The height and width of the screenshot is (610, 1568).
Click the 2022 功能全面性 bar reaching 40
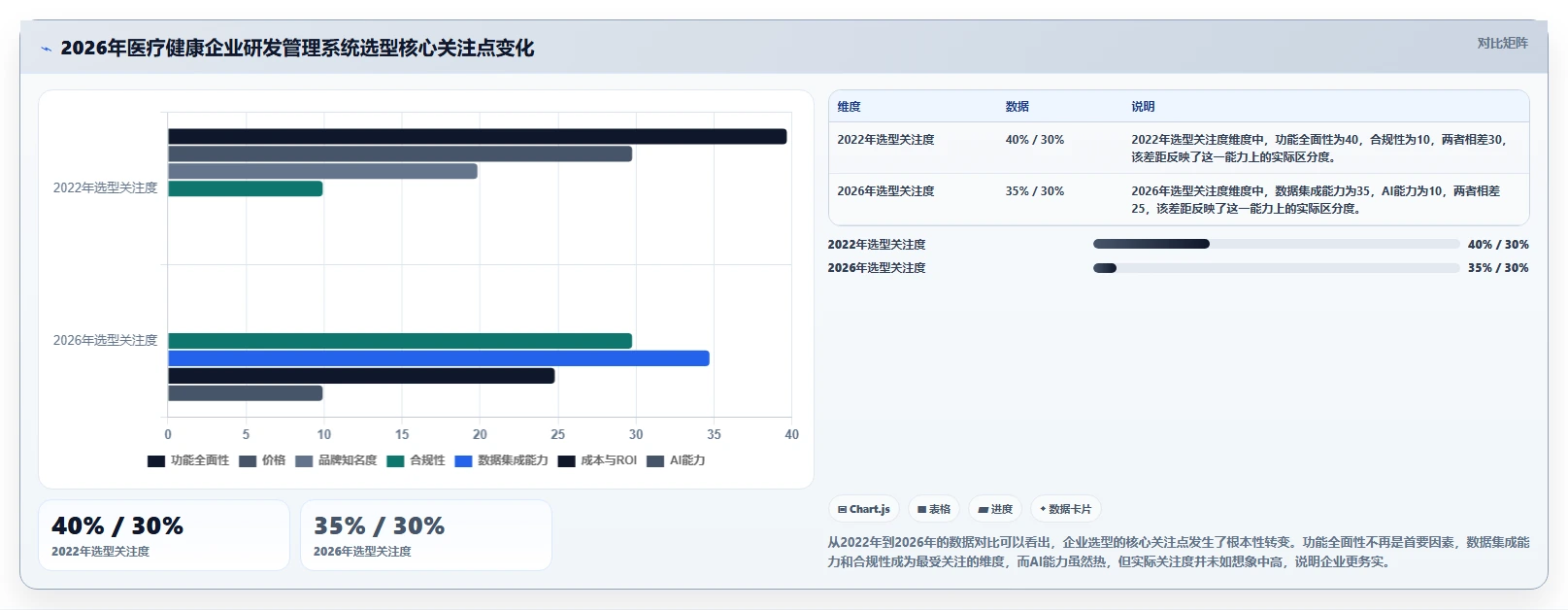click(477, 137)
